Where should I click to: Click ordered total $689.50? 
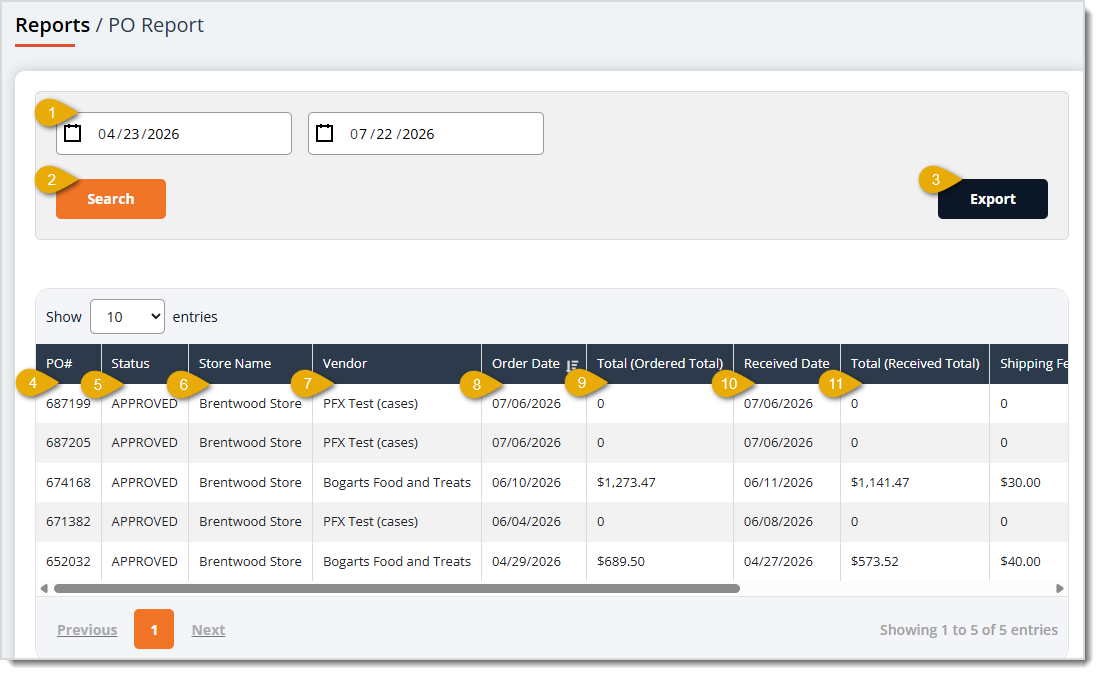621,561
